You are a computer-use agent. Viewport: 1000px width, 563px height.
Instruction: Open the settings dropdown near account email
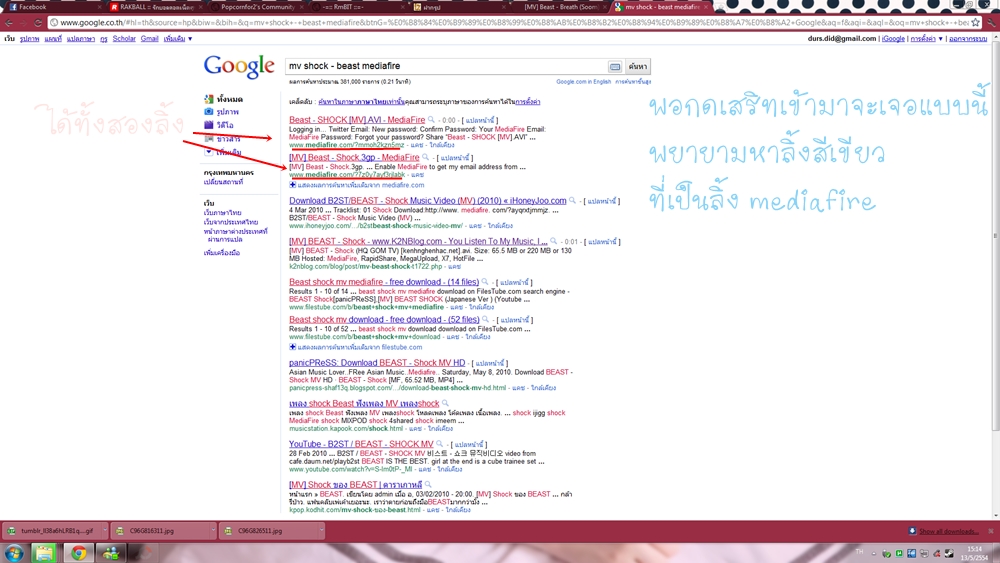coord(926,39)
